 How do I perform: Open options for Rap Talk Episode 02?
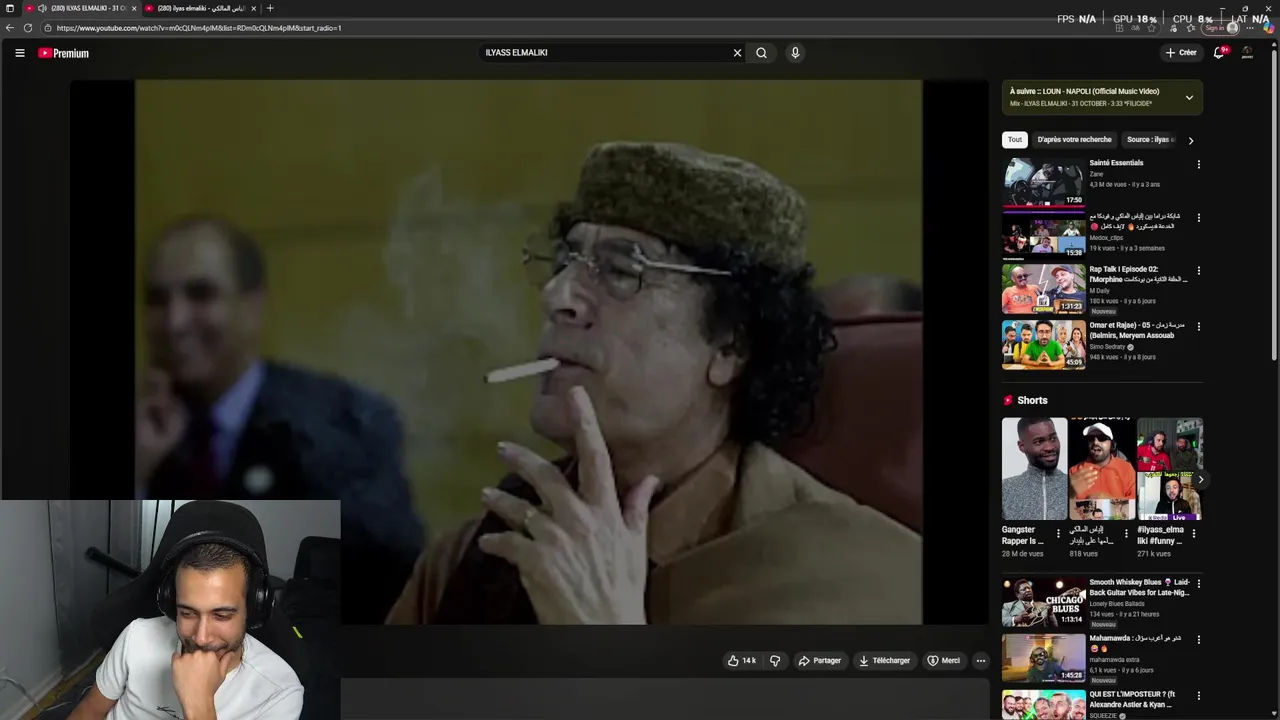[1199, 271]
